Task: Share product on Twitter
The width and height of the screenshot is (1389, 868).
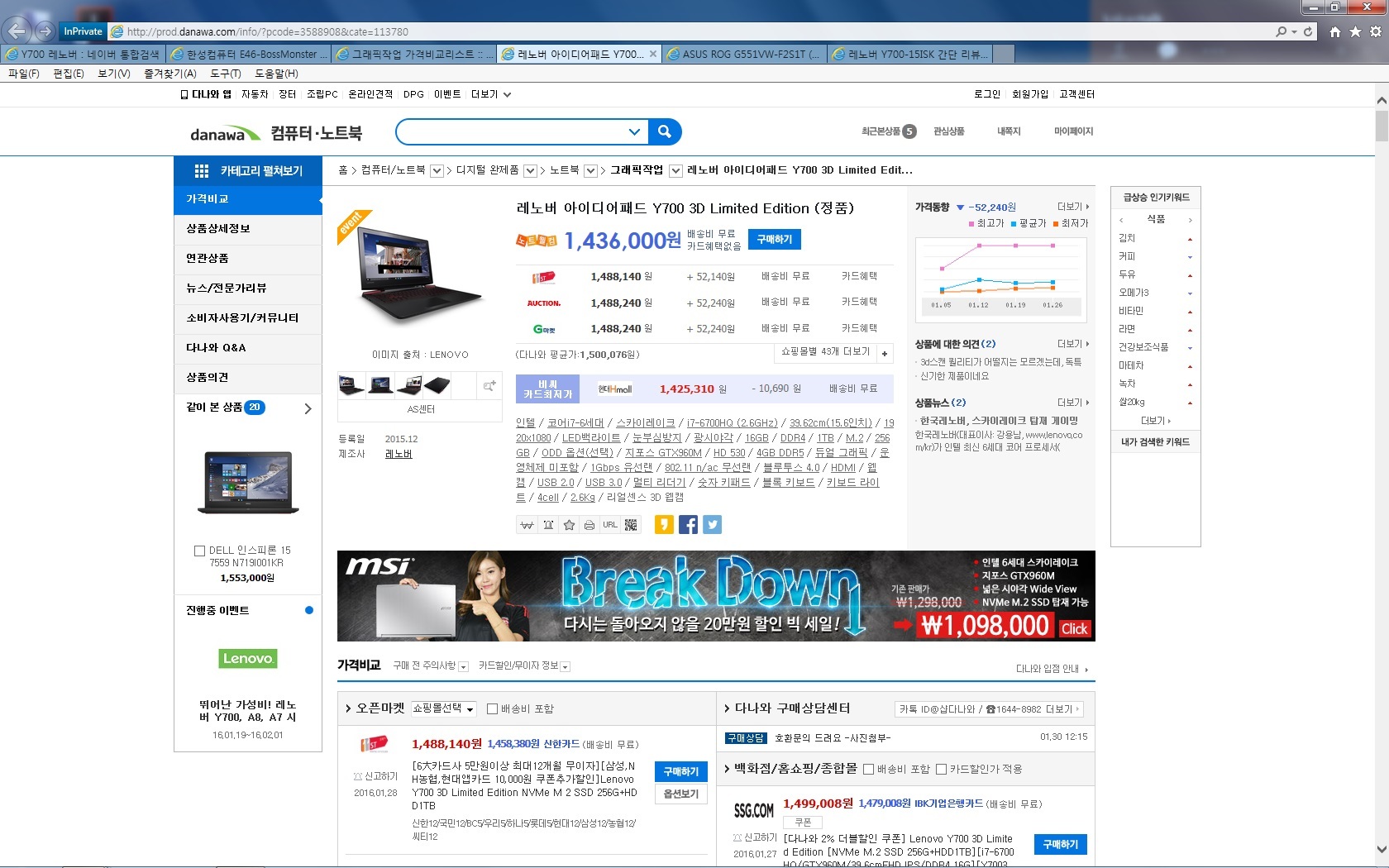Action: (712, 525)
